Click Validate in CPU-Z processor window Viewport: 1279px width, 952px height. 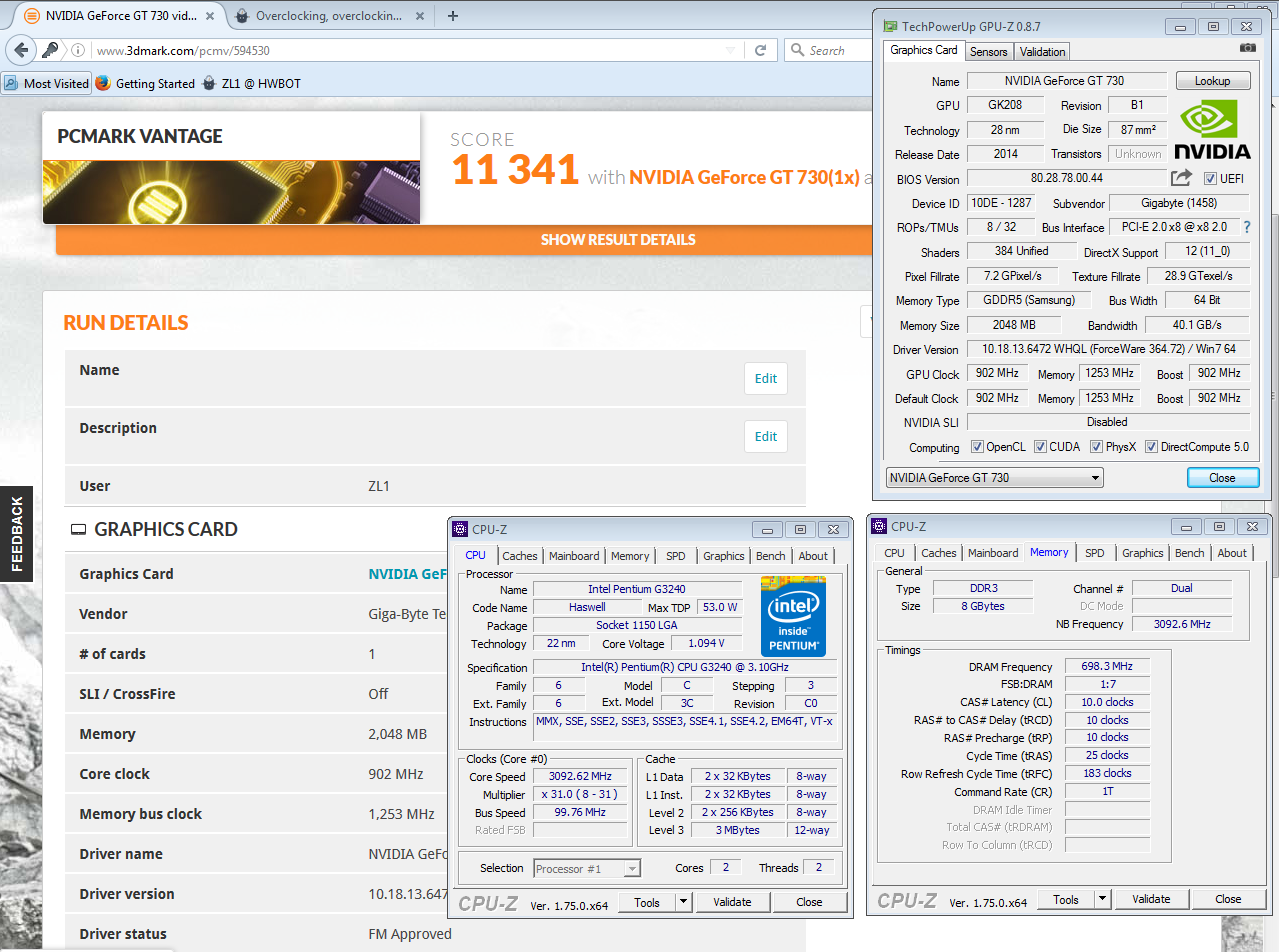coord(732,902)
